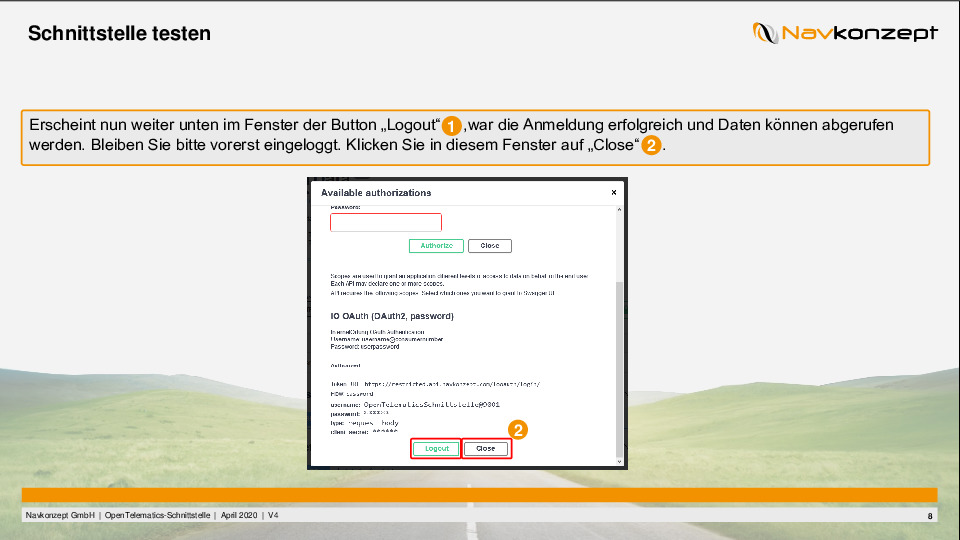Dismiss the Available authorizations dialog via X

click(614, 192)
